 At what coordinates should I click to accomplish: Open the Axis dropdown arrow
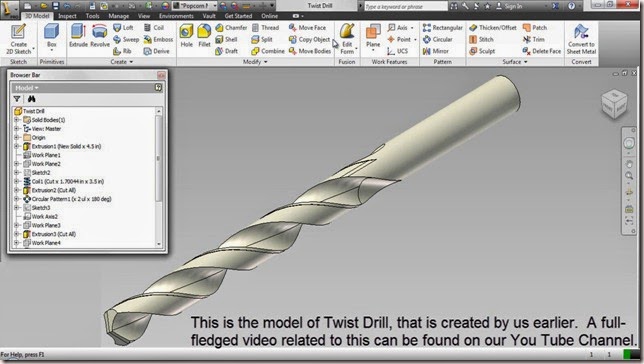tap(412, 28)
